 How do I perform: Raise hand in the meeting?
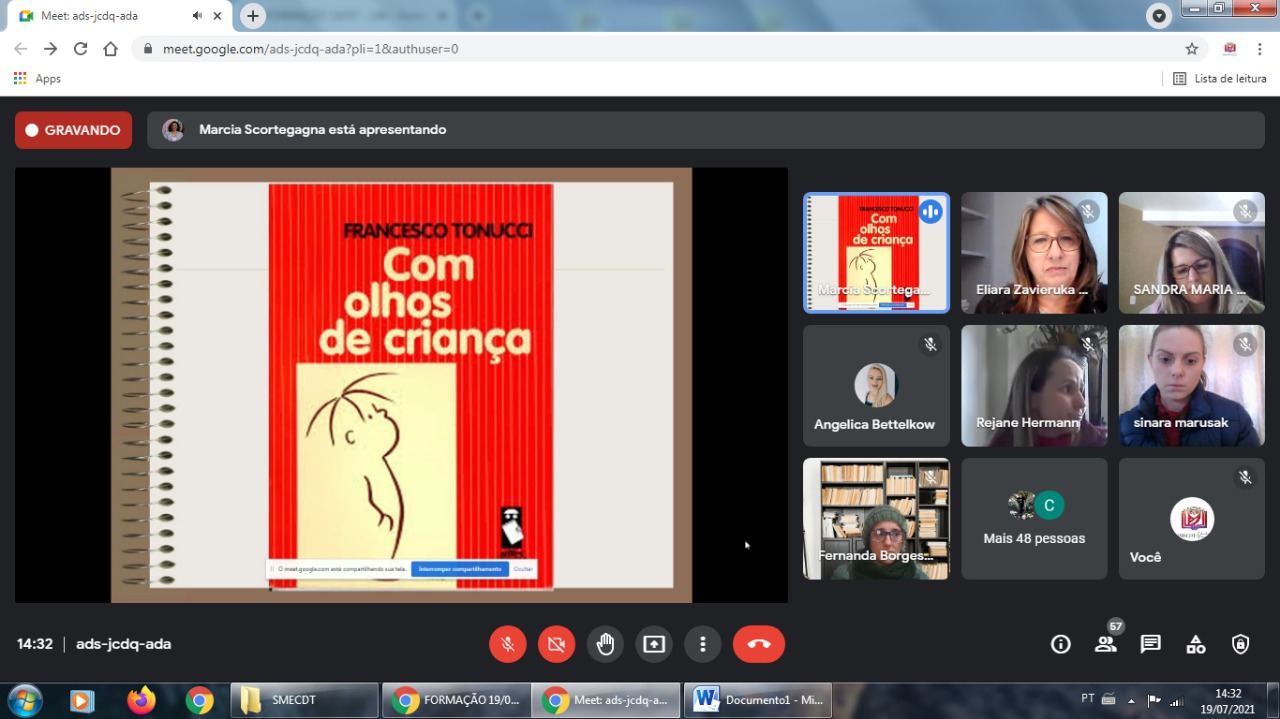click(x=605, y=644)
